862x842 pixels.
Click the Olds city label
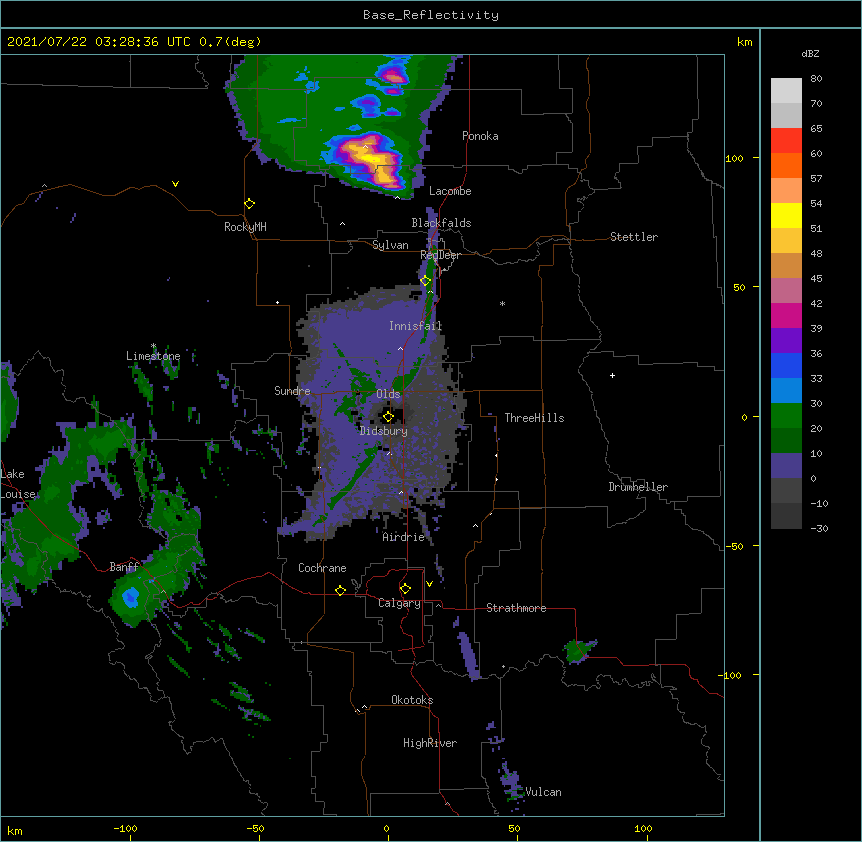click(388, 394)
